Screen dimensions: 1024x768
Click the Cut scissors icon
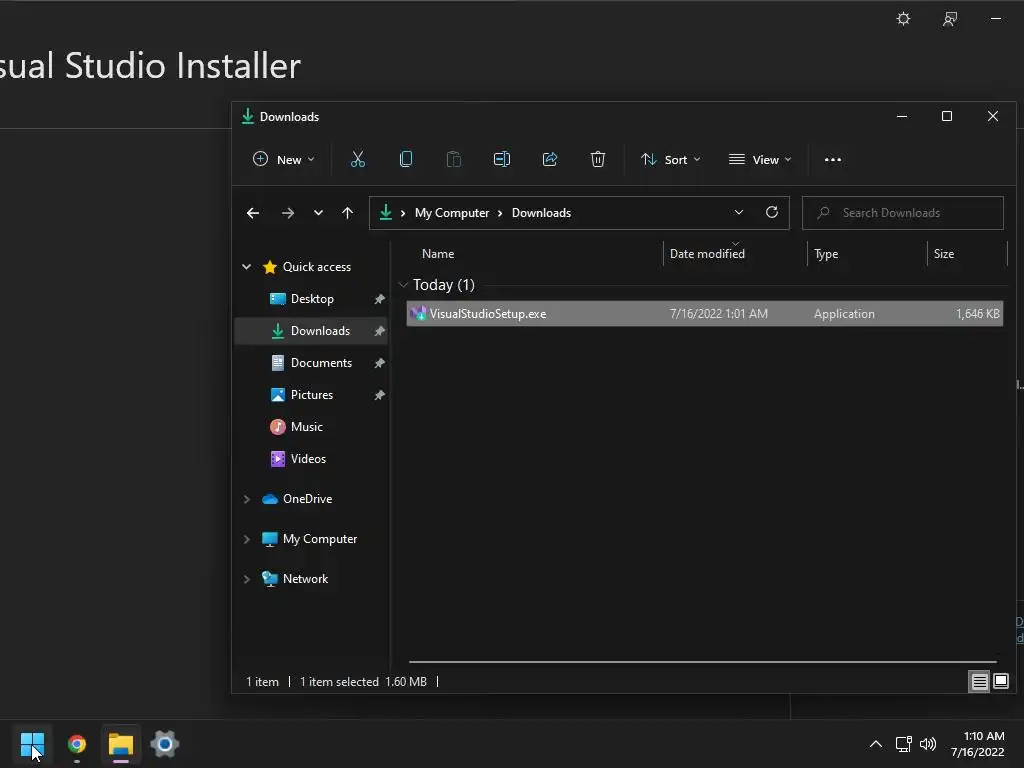pos(357,159)
